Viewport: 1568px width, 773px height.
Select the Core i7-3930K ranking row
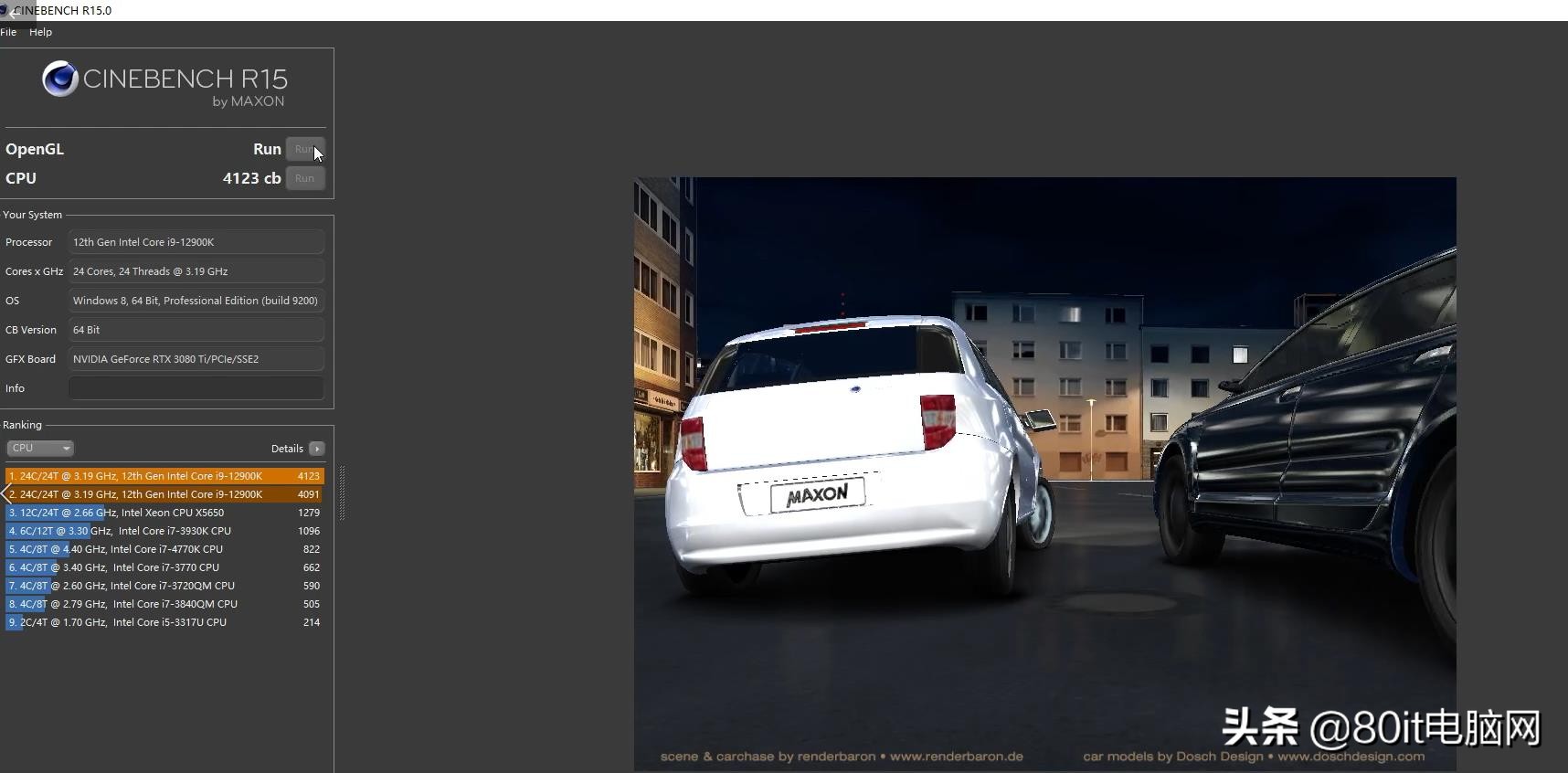tap(164, 531)
